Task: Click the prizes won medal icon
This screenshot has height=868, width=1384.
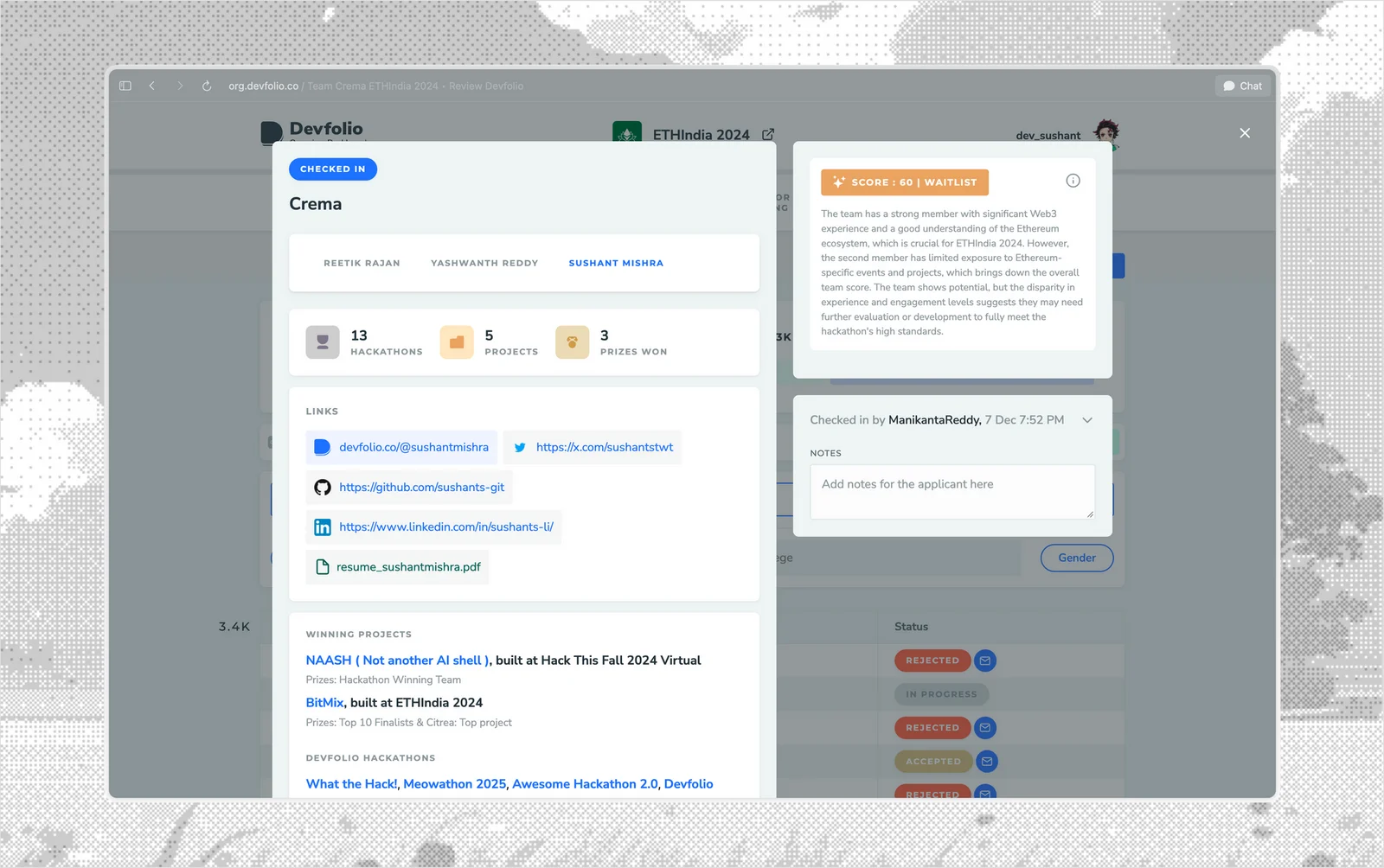Action: click(572, 342)
